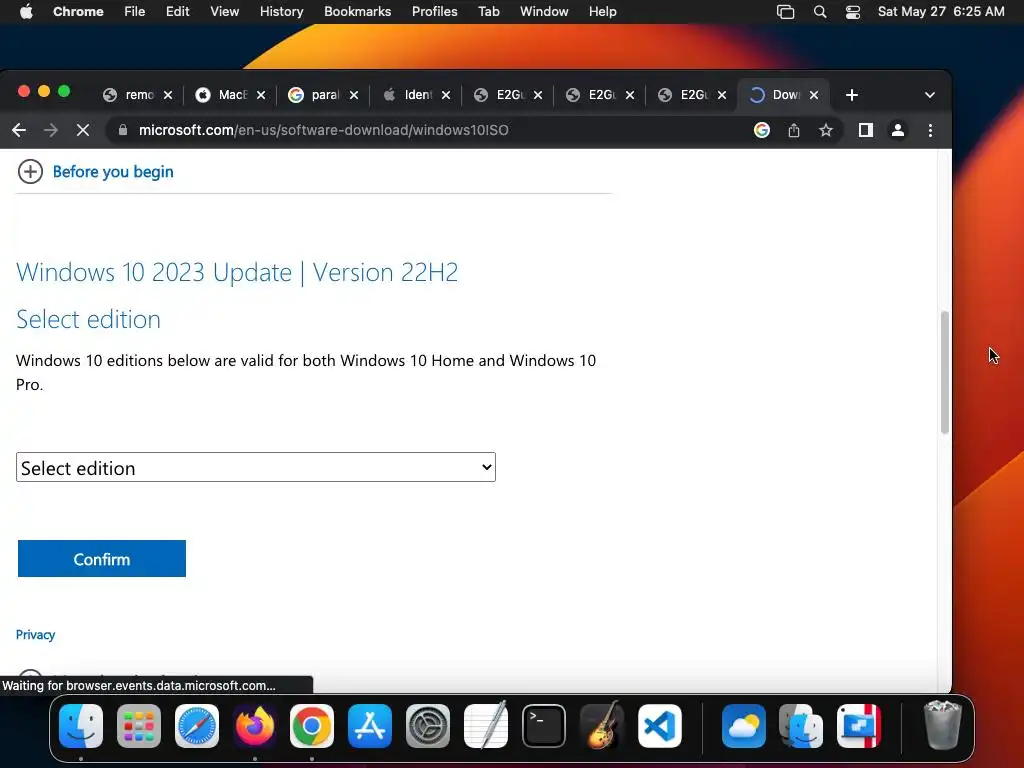
Task: Launch Safari from the Dock
Action: pos(197,726)
